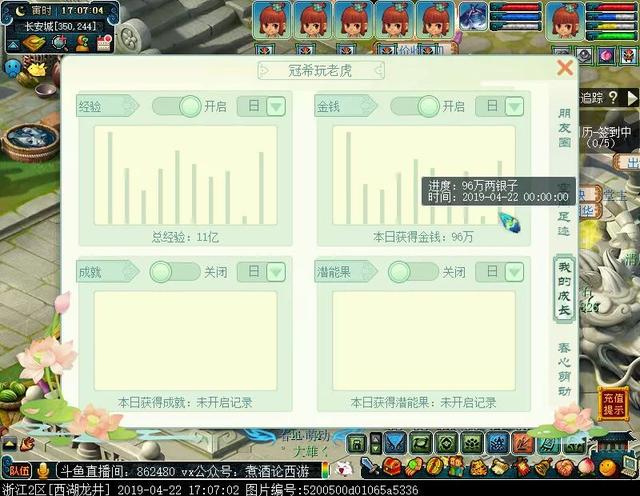The width and height of the screenshot is (640, 496).
Task: Activate the blue crossed-blades skill icon
Action: click(x=395, y=444)
